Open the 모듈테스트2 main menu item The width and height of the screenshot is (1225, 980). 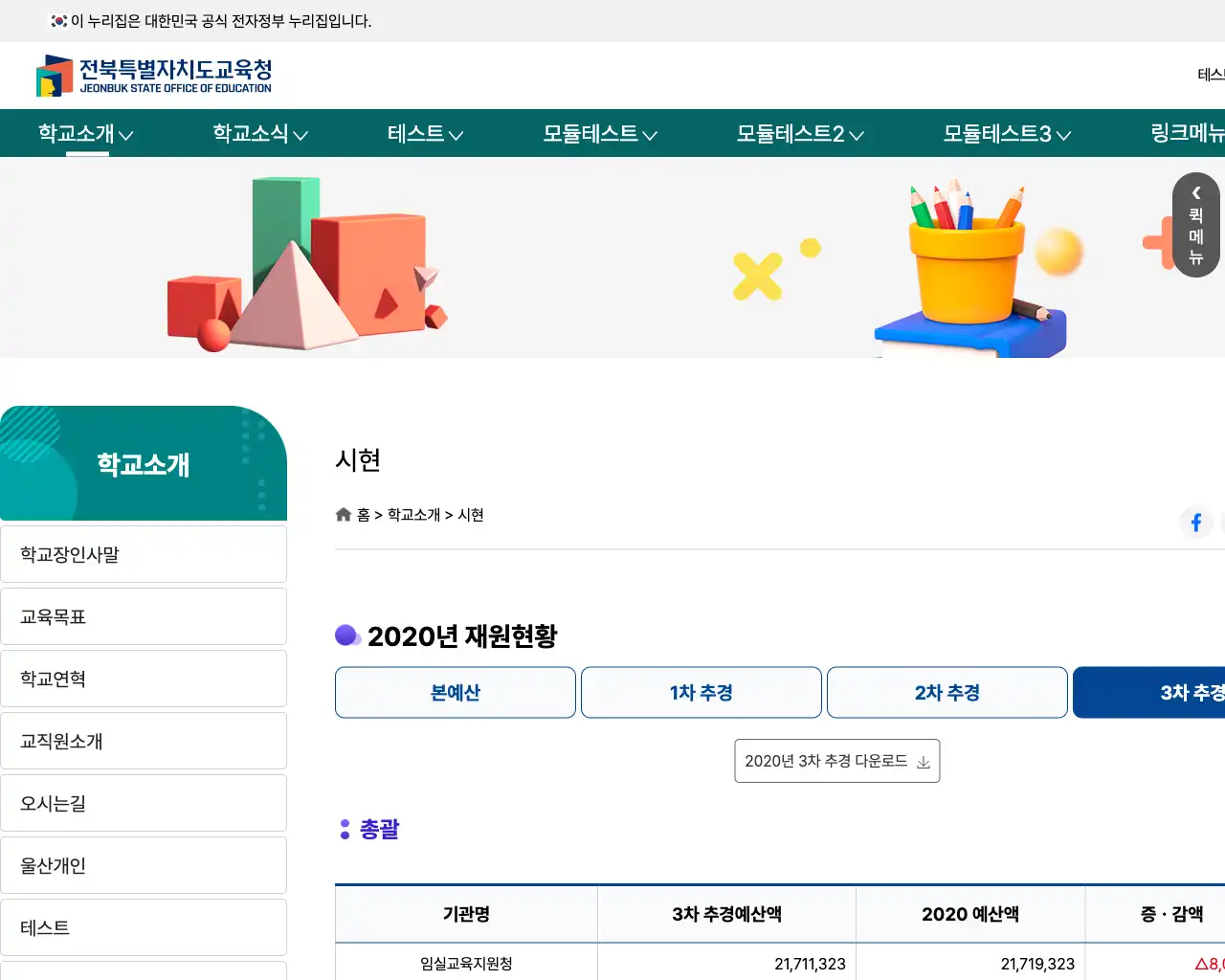pyautogui.click(x=791, y=134)
